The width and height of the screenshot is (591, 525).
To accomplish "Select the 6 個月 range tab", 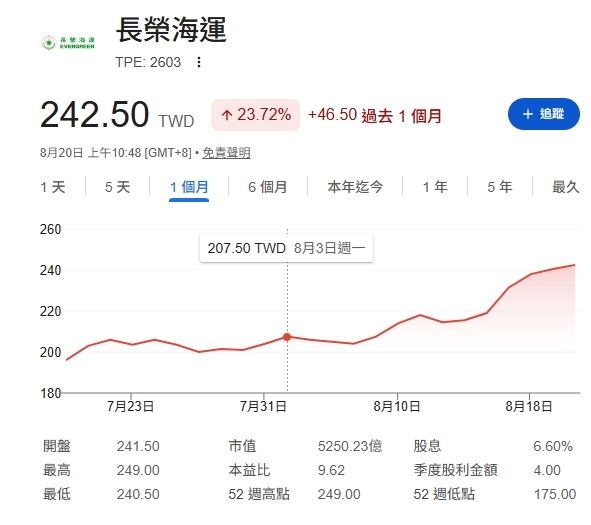I will click(x=268, y=187).
